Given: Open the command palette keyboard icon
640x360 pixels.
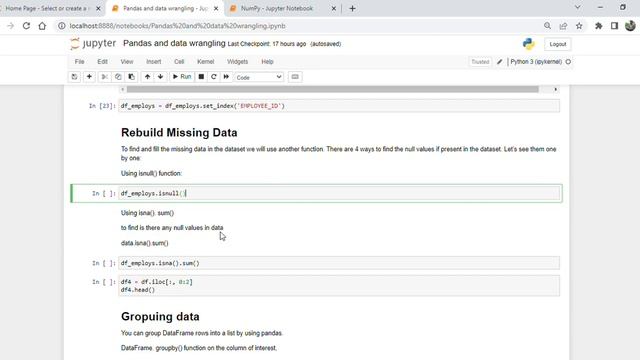Looking at the screenshot, I should 295,77.
